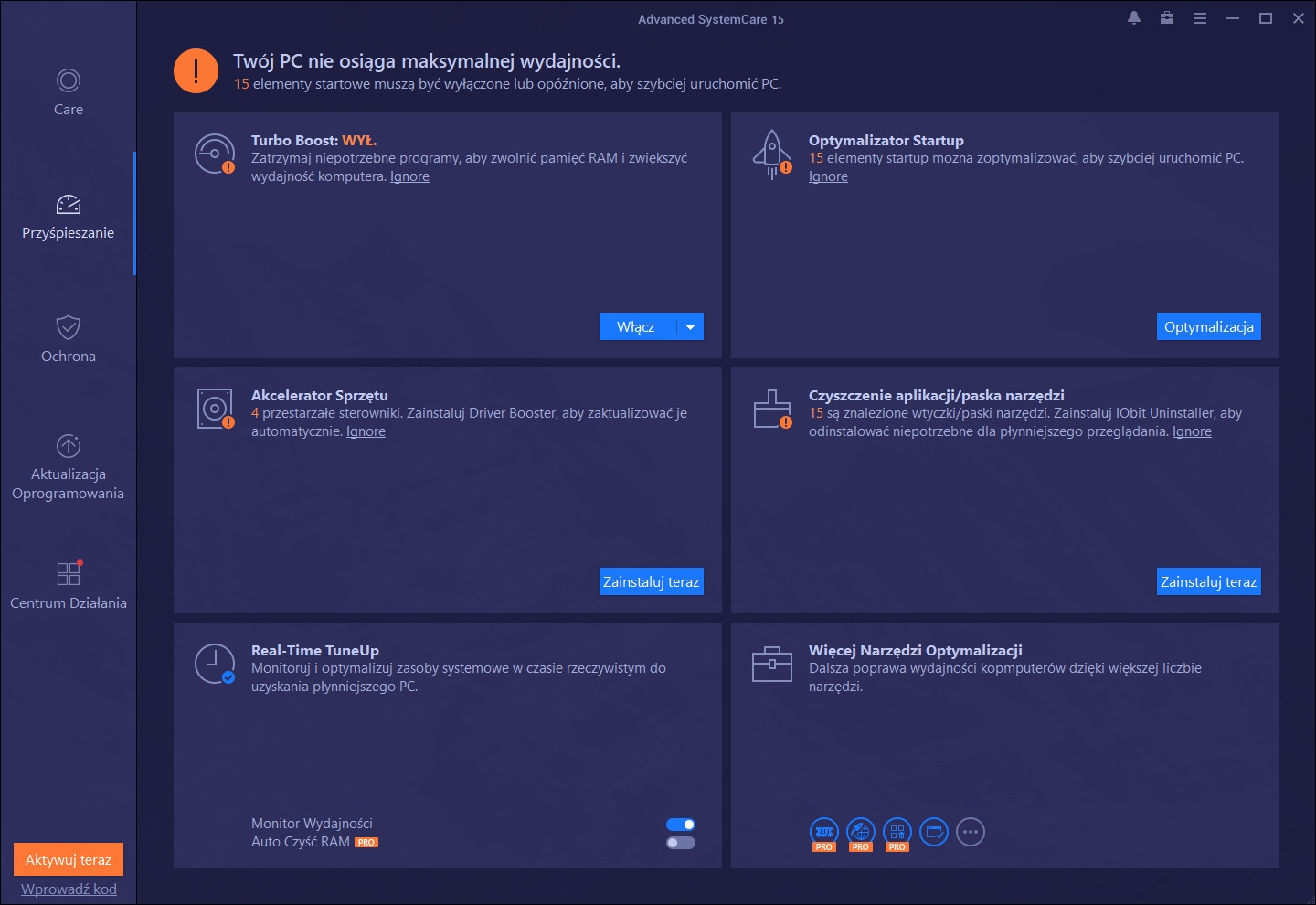Click the Turbo Boost gauge icon

[215, 154]
